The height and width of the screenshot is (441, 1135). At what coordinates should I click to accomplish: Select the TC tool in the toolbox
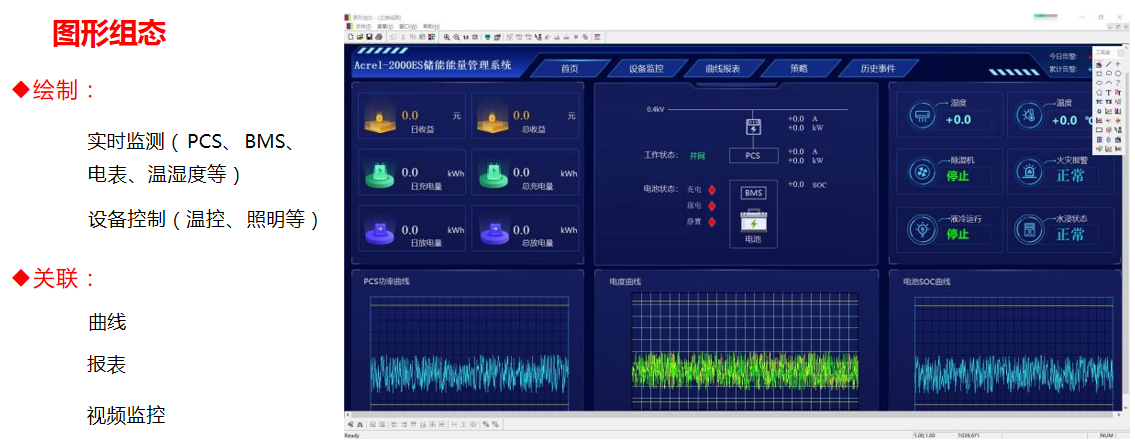1099,101
